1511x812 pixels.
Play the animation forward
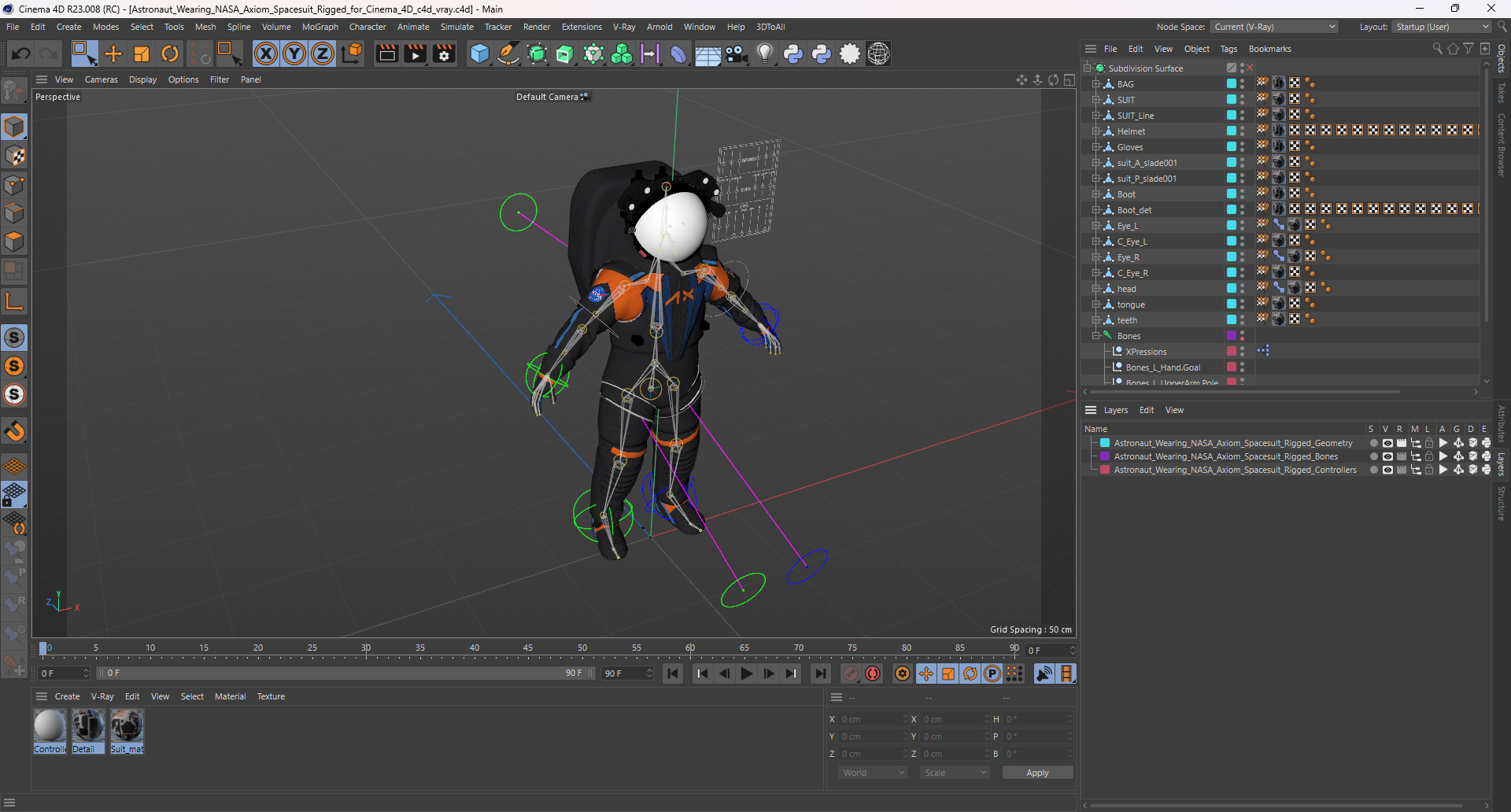point(747,674)
